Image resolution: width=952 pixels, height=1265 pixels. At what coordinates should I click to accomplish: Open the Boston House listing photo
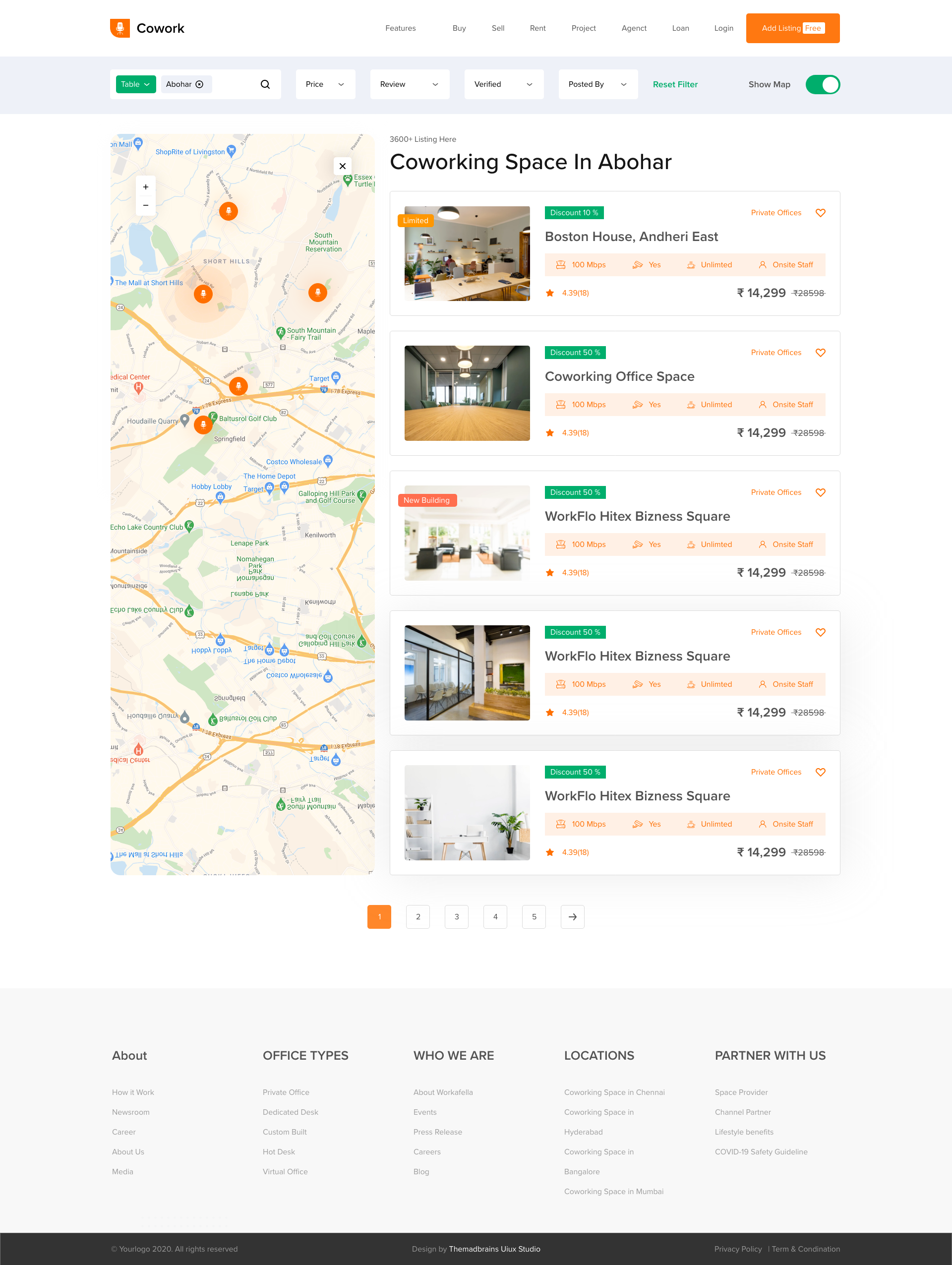pyautogui.click(x=467, y=253)
